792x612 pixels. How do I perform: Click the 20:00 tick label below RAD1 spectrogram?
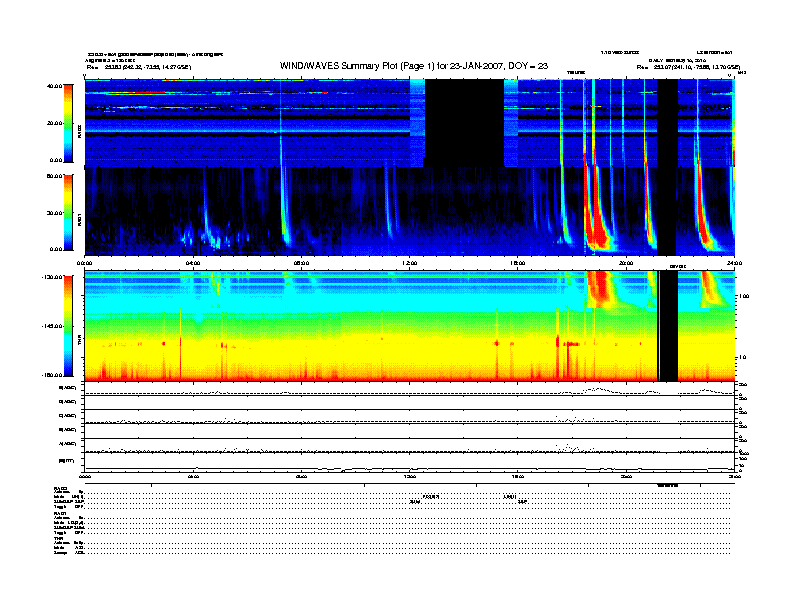[626, 263]
